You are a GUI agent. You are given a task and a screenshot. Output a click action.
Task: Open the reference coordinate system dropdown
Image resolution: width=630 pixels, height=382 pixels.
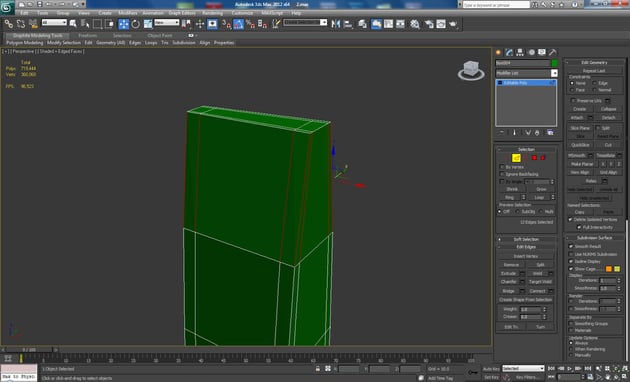click(166, 22)
